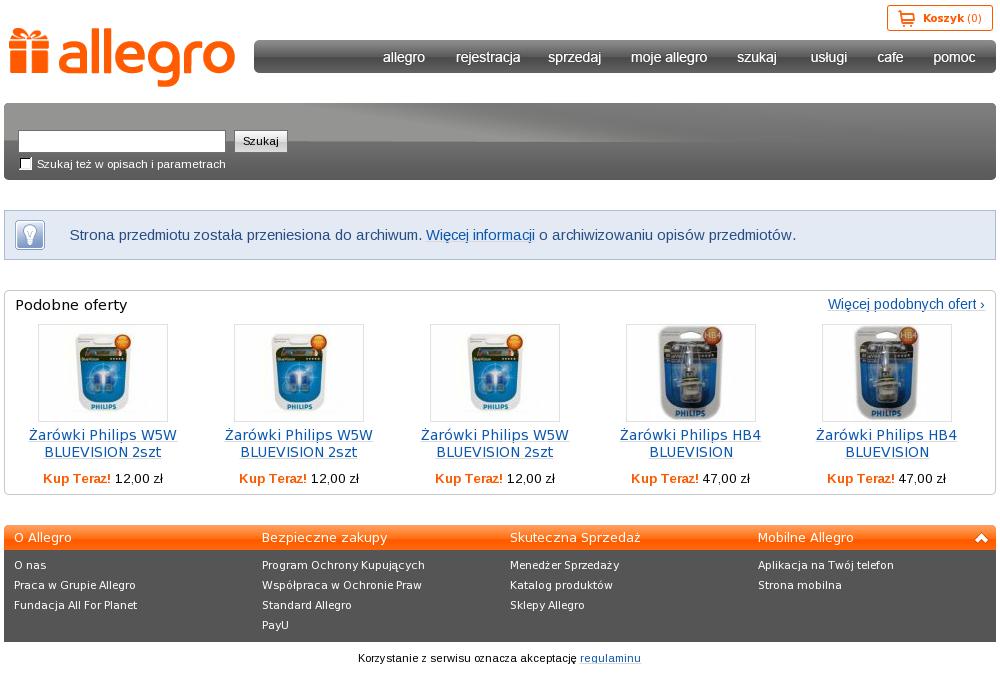Open second Żarówki Philips W5W title link
Viewport: 1000px width, 678px height.
pyautogui.click(x=298, y=443)
